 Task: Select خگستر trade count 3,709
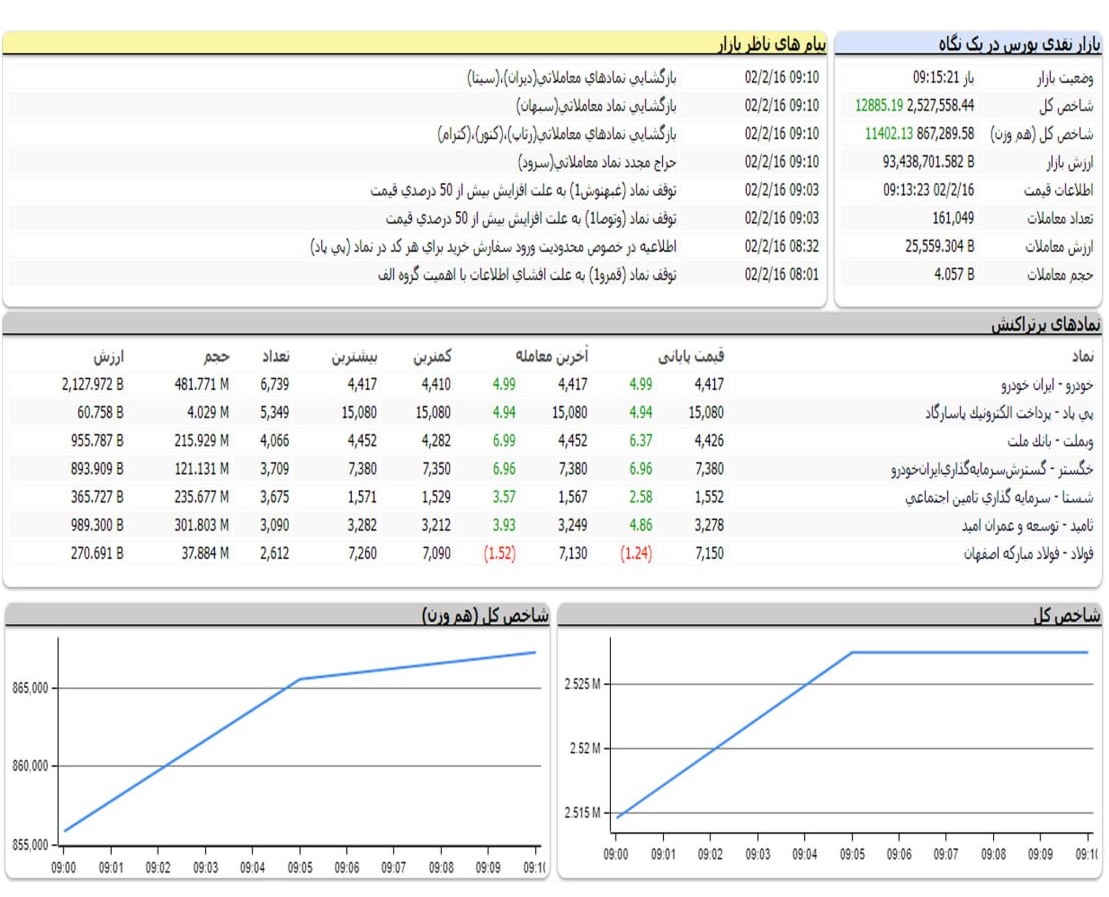[x=274, y=470]
